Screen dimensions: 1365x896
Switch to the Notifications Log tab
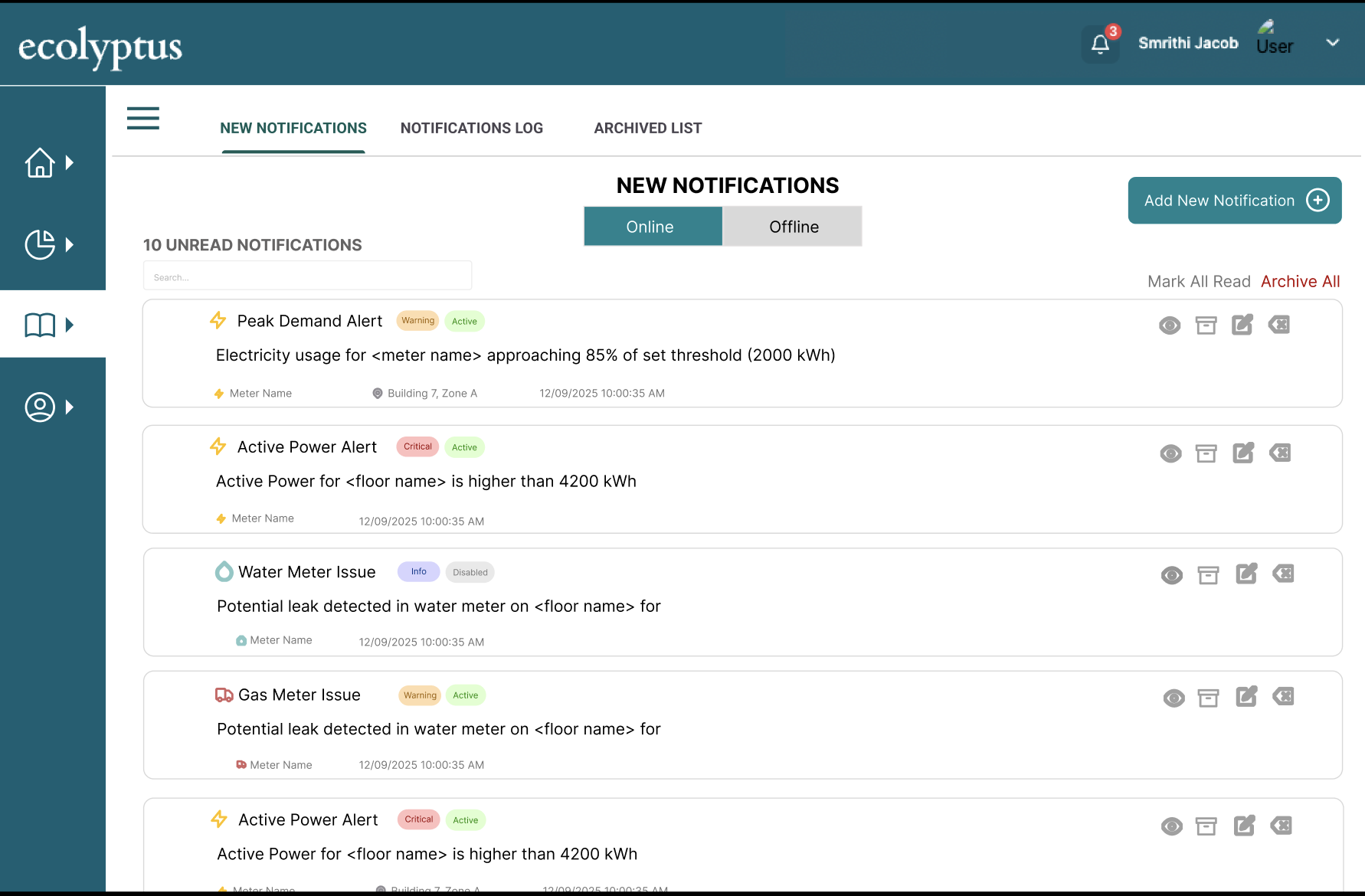[x=472, y=128]
